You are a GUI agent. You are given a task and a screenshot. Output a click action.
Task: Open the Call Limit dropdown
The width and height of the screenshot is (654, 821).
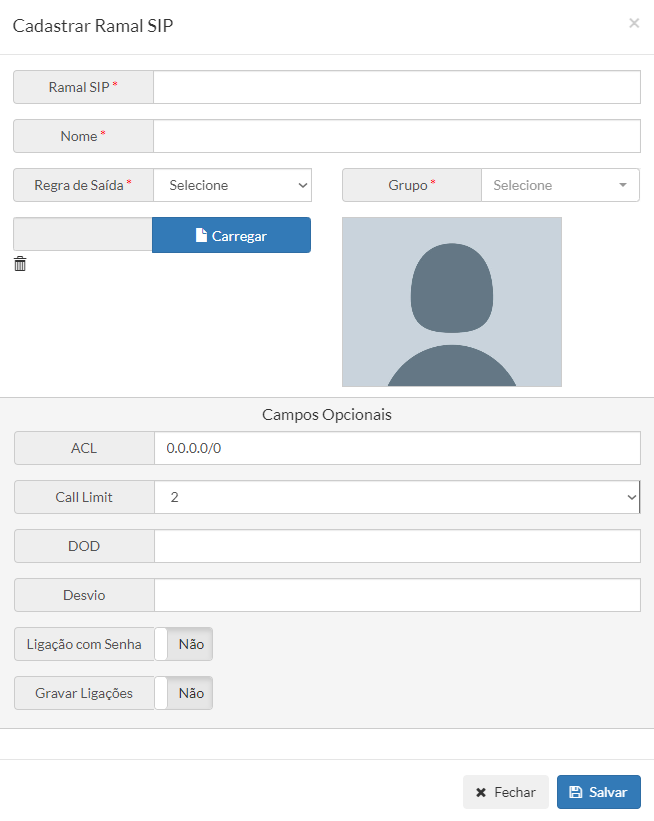click(x=397, y=497)
